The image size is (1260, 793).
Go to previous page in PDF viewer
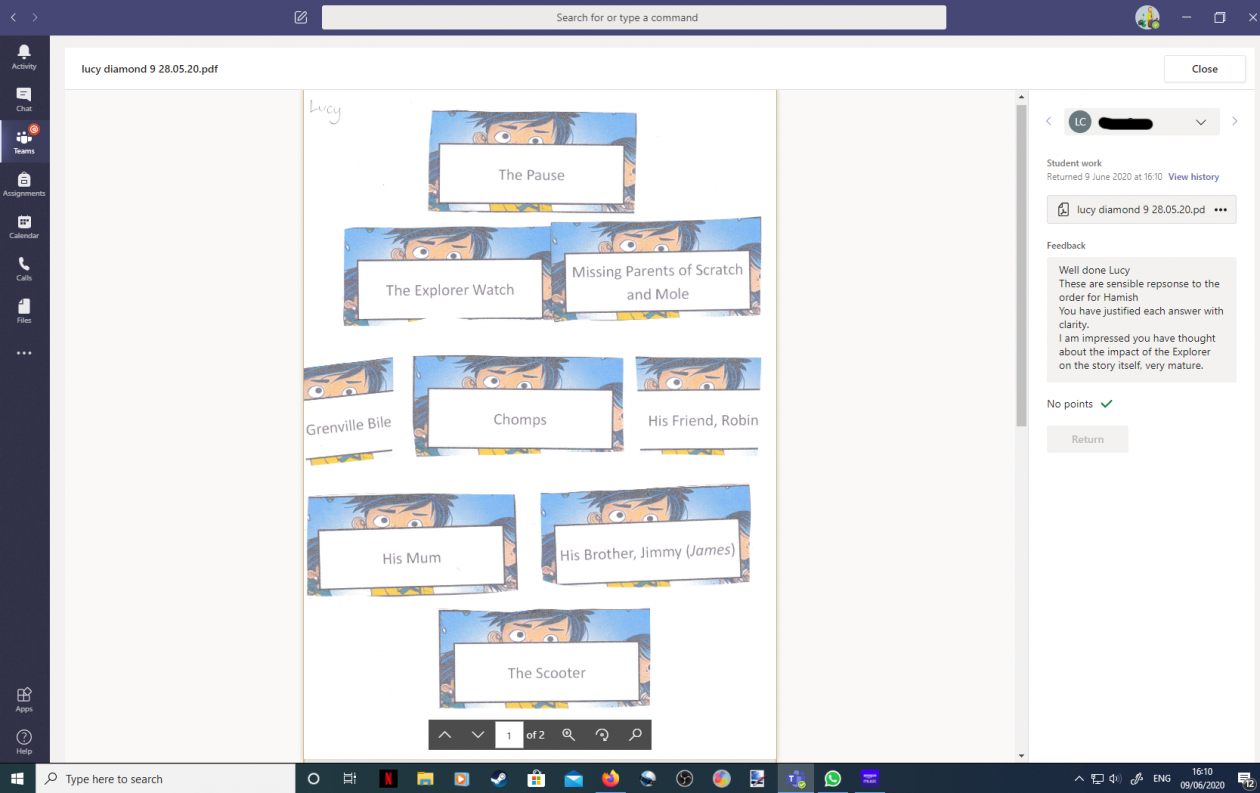pyautogui.click(x=445, y=735)
